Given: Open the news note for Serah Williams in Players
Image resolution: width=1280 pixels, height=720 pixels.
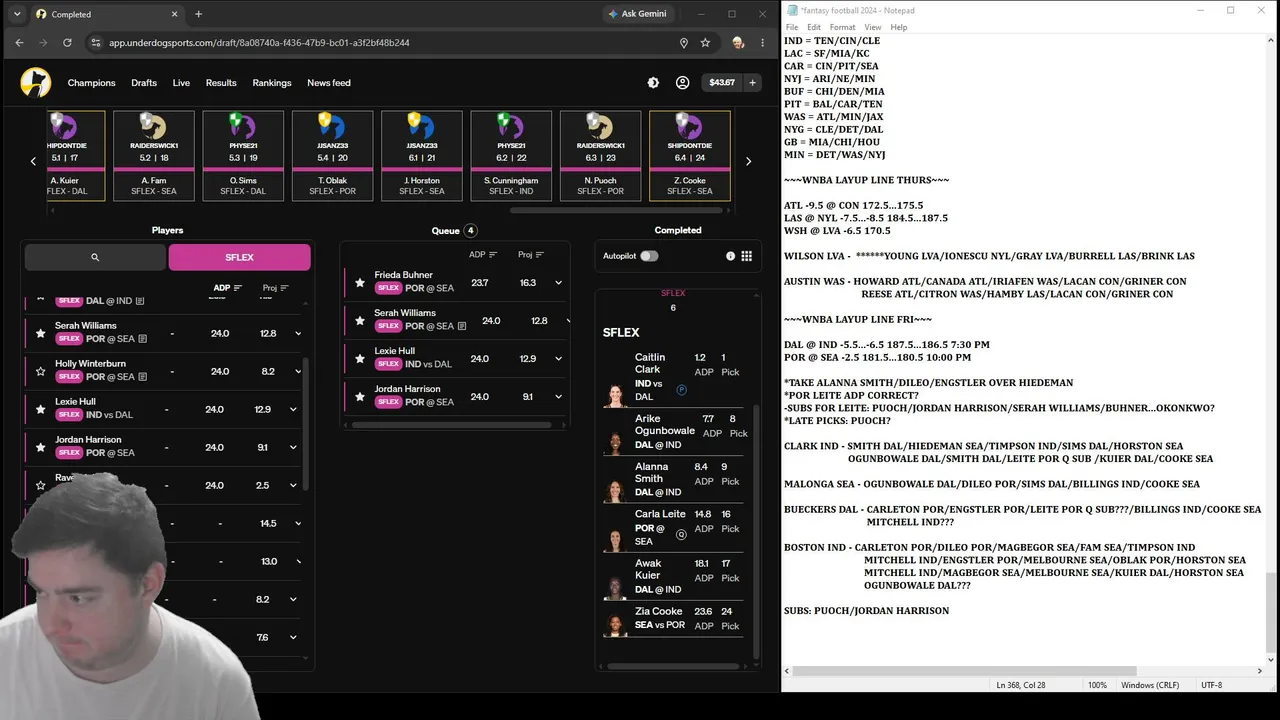Looking at the screenshot, I should tap(142, 339).
